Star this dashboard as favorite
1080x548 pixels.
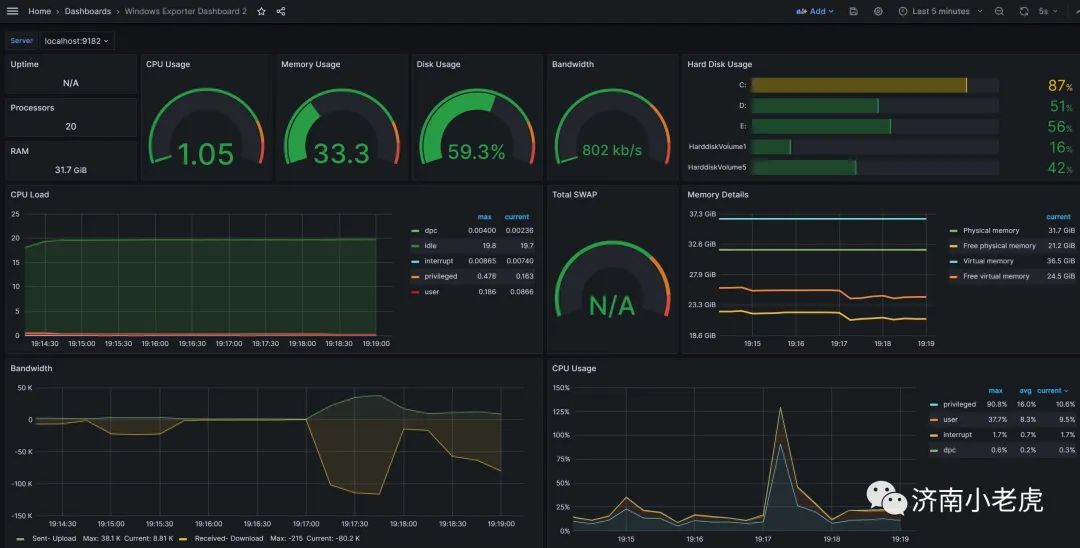(x=262, y=12)
